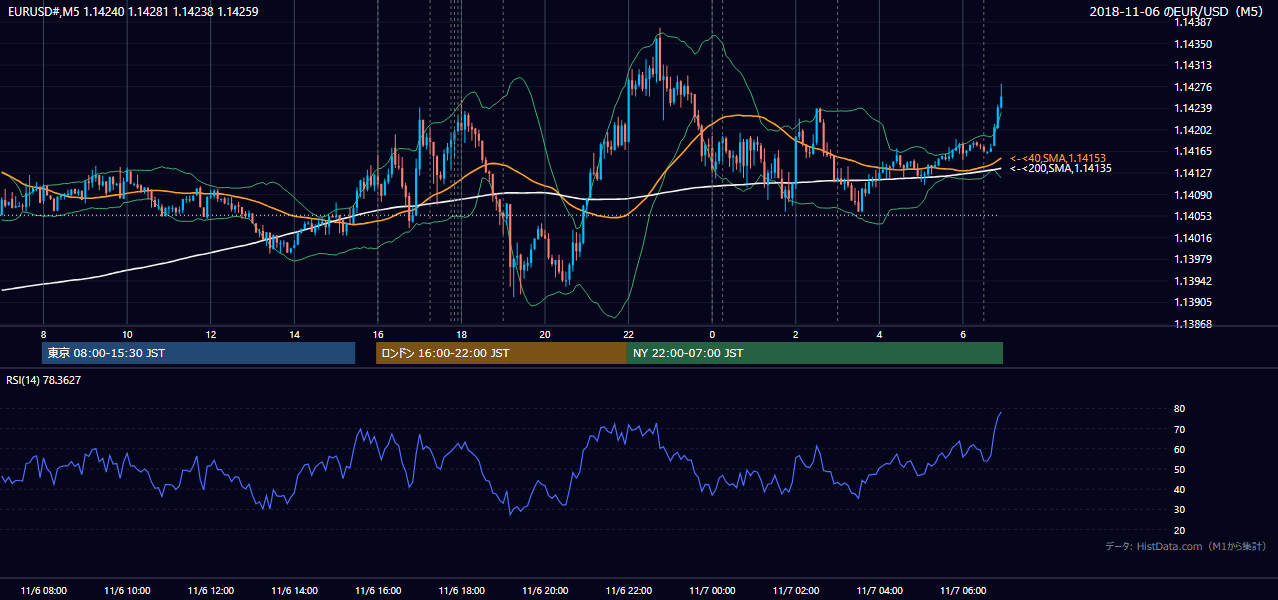The height and width of the screenshot is (600, 1278).
Task: Click price scale value 1.13868
Action: tap(1192, 324)
